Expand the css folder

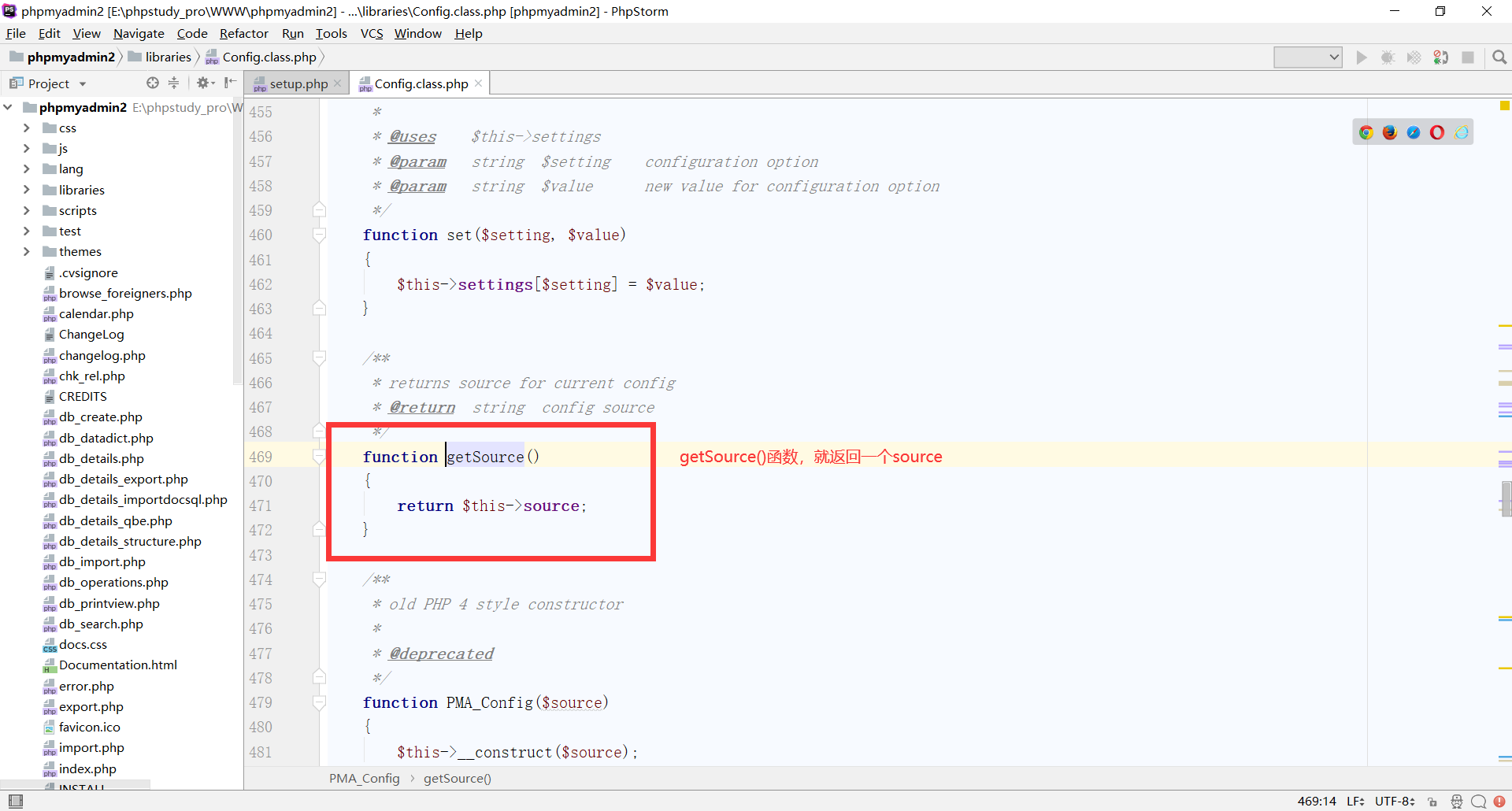click(27, 128)
